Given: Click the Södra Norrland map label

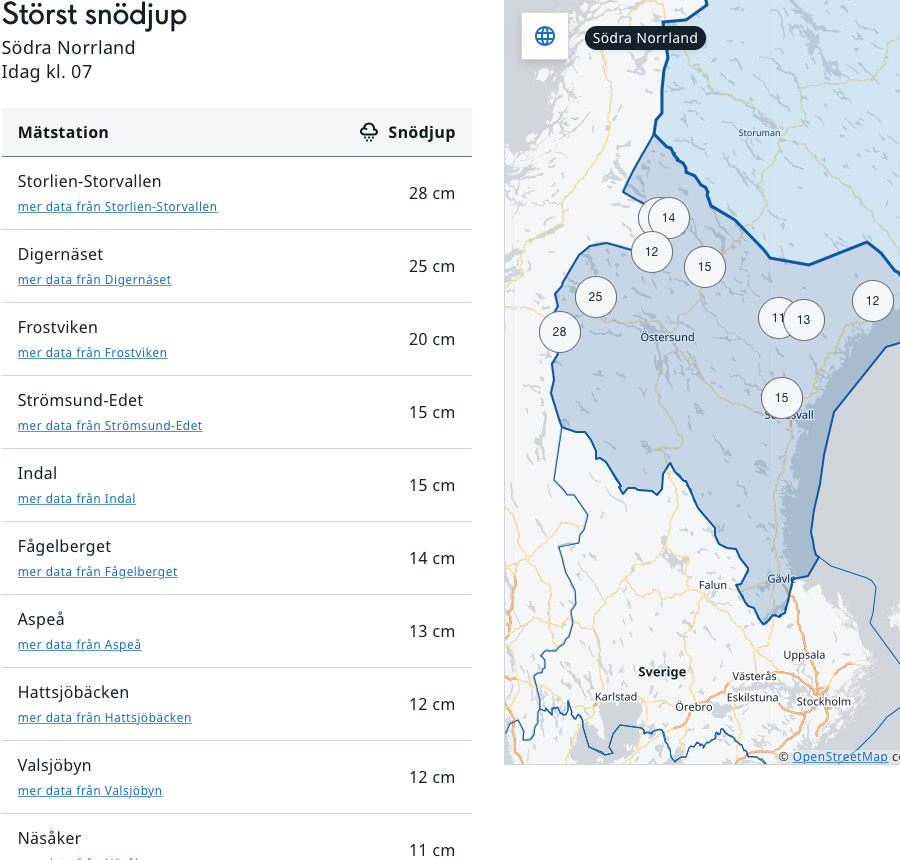Looking at the screenshot, I should 645,38.
